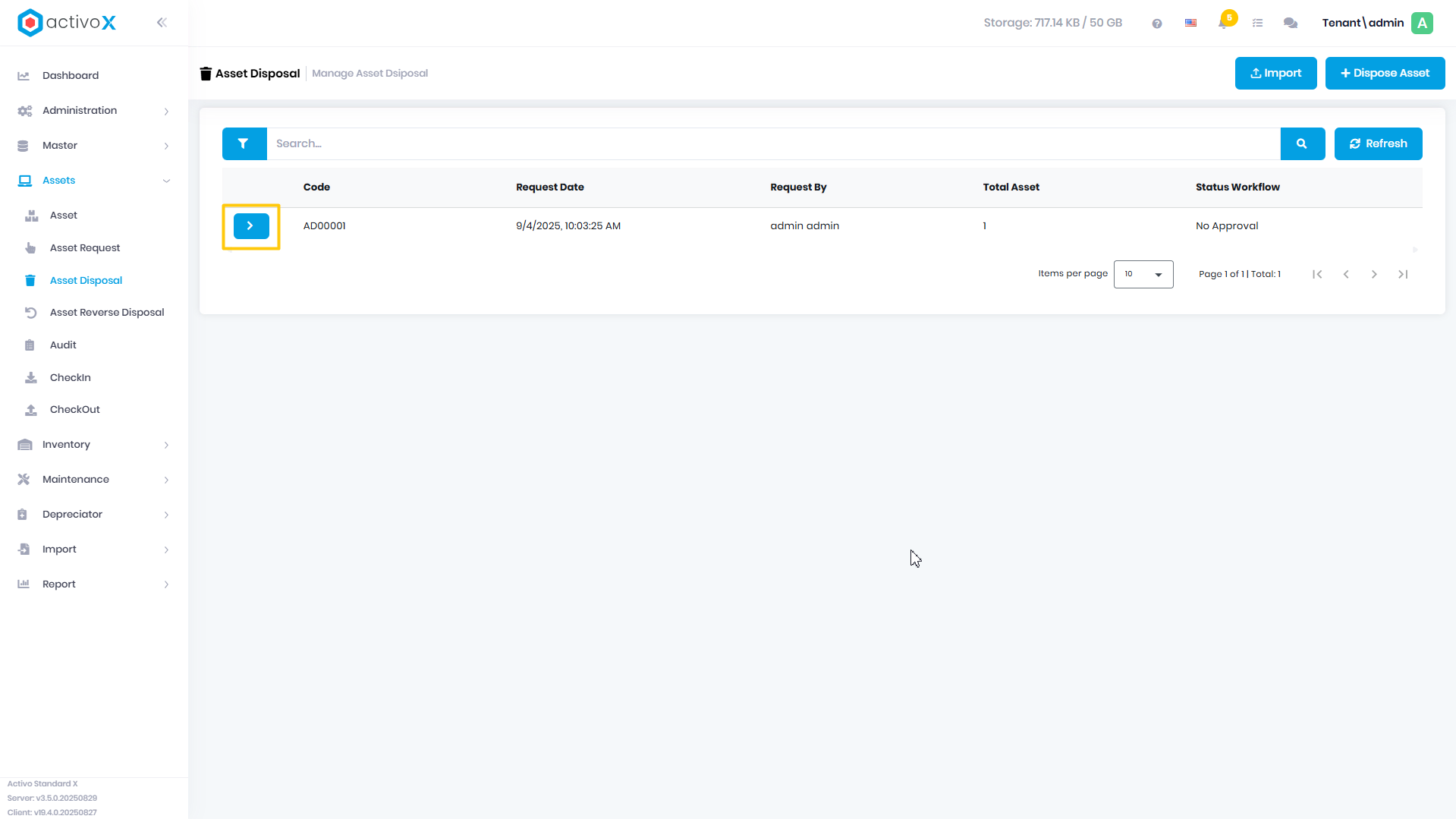Click the Asset Reverse Disposal undo icon
Viewport: 1456px width, 819px height.
click(30, 313)
